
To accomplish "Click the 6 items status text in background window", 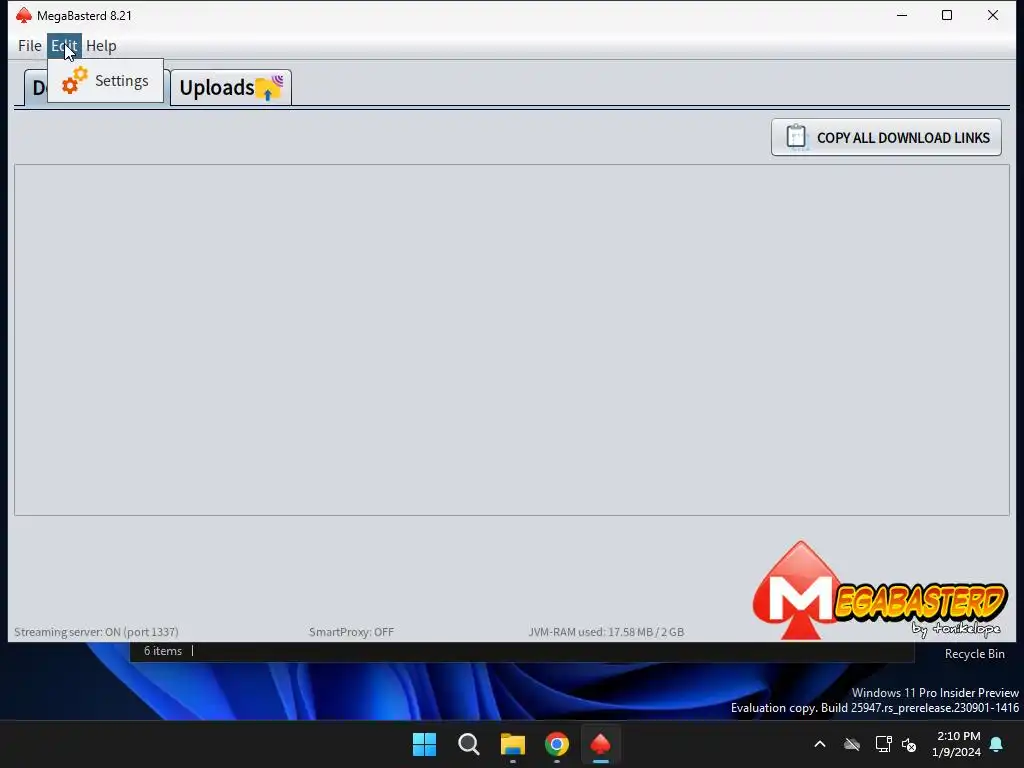I will click(163, 651).
